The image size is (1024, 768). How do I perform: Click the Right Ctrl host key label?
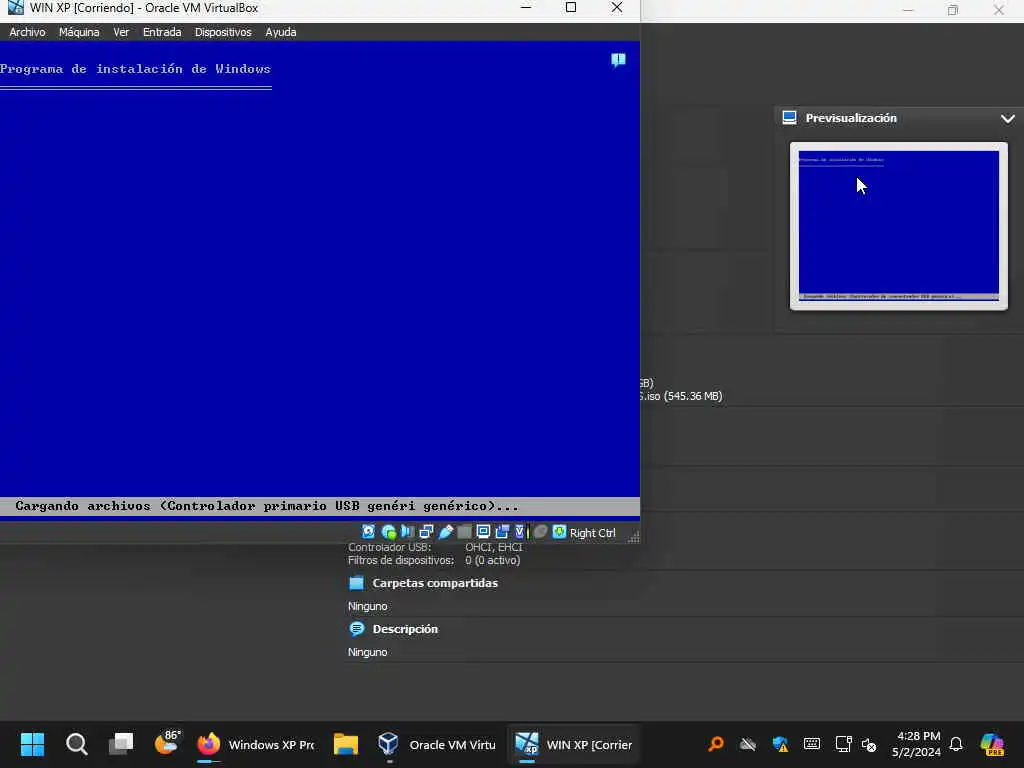[x=592, y=533]
